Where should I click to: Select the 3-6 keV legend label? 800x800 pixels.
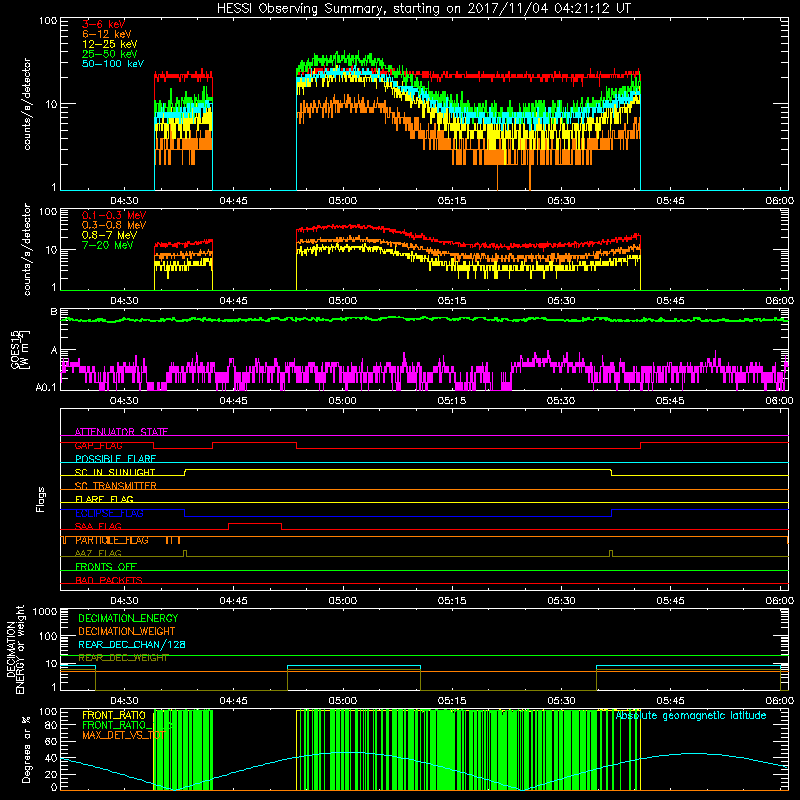103,24
